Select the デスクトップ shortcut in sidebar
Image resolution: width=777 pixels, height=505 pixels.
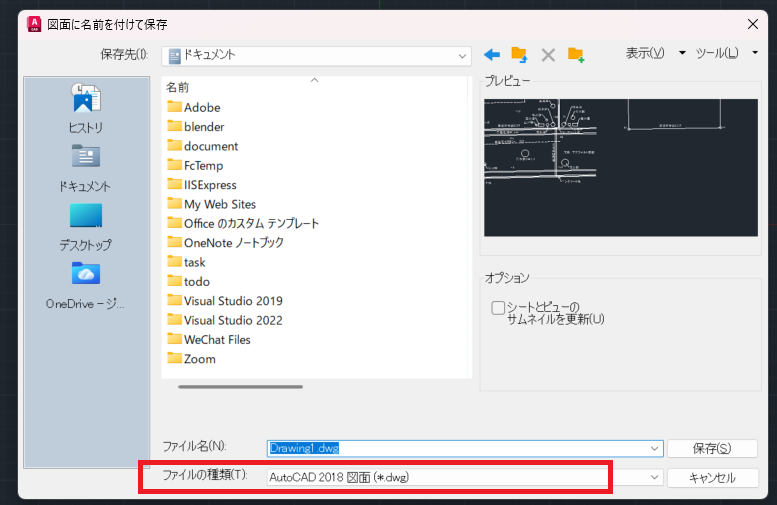point(85,226)
